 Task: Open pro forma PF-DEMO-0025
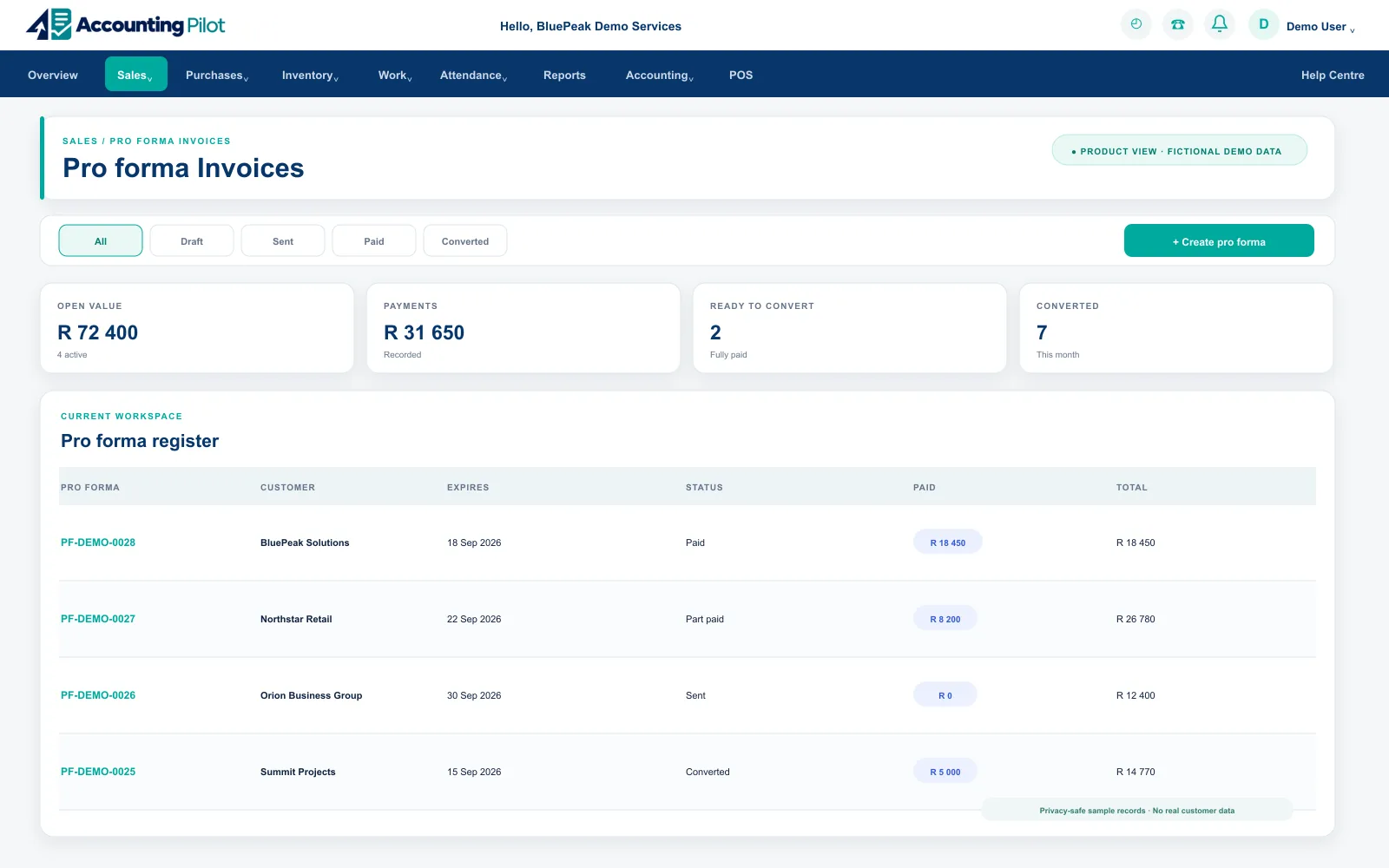click(98, 772)
